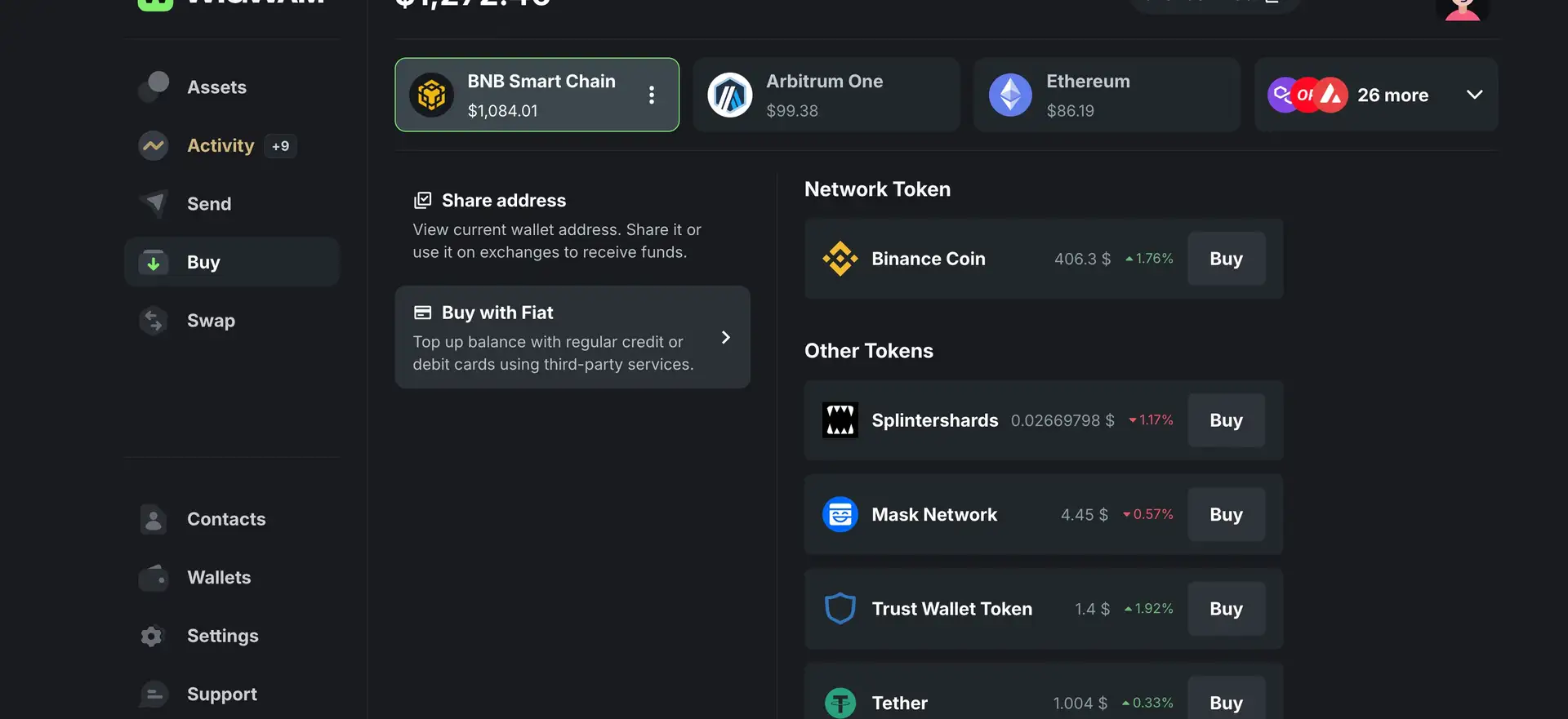
Task: Expand the 26 more networks dropdown
Action: (x=1474, y=95)
